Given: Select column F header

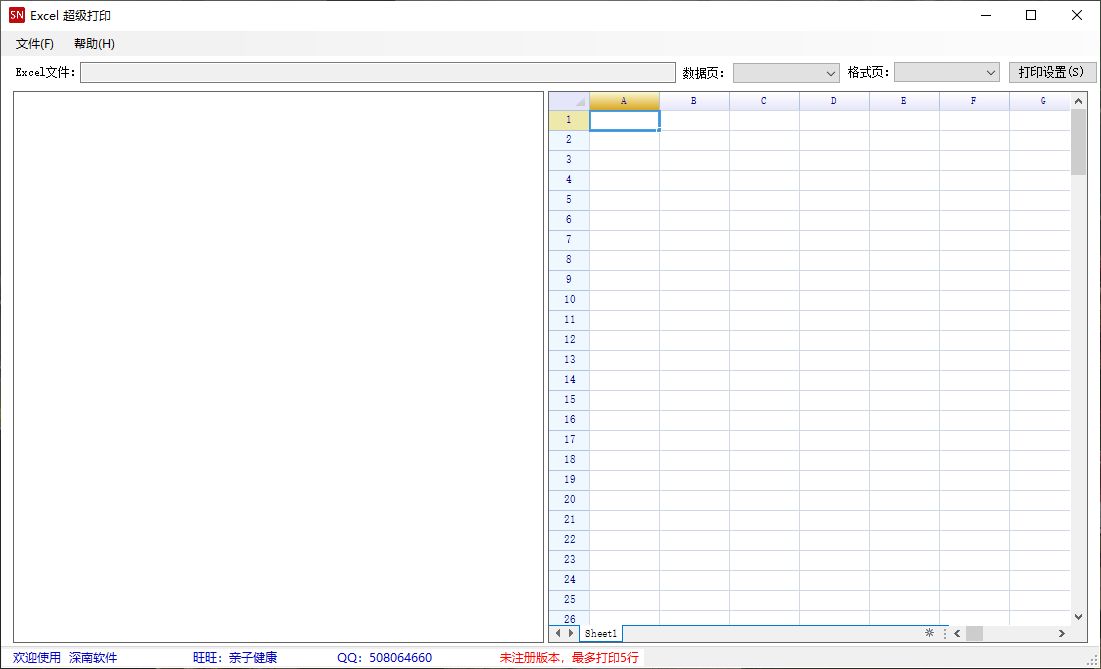Looking at the screenshot, I should click(975, 101).
